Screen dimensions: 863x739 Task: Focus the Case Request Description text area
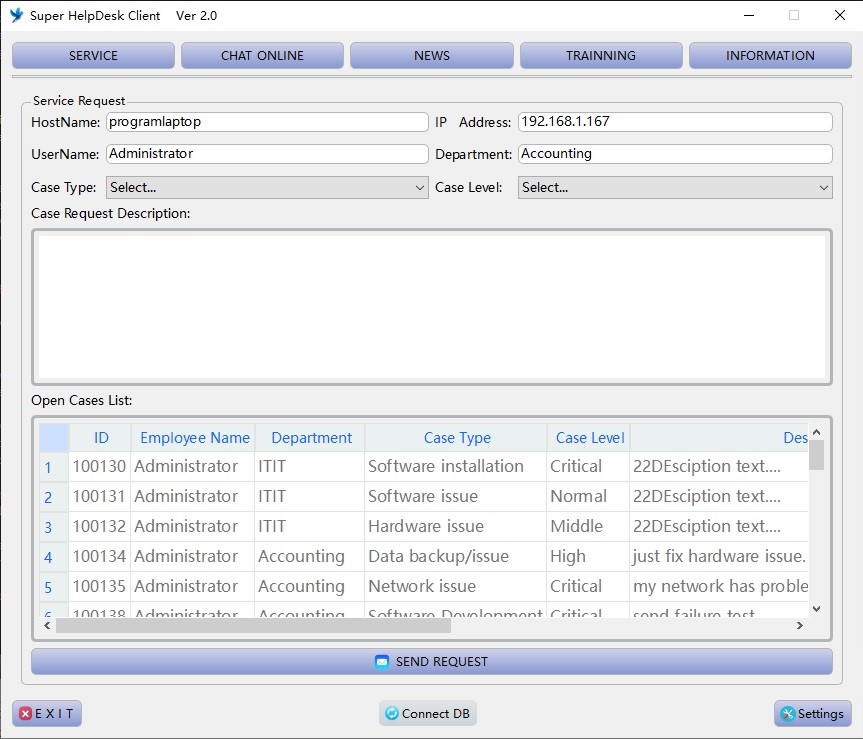[431, 306]
